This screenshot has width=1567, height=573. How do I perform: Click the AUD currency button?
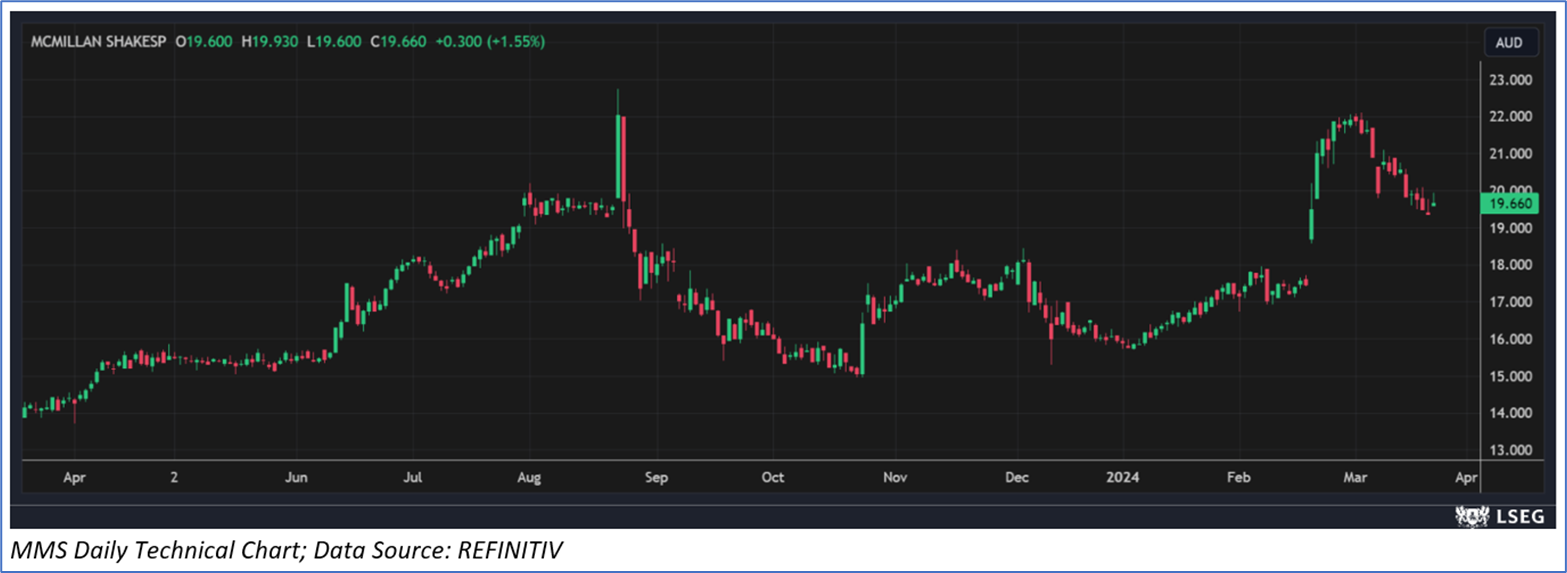[1509, 42]
